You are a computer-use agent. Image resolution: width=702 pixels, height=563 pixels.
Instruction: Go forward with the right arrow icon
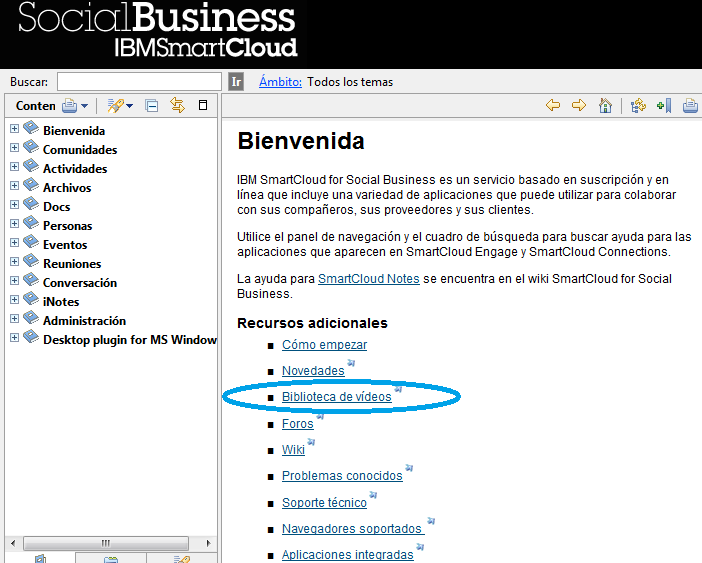coord(579,105)
